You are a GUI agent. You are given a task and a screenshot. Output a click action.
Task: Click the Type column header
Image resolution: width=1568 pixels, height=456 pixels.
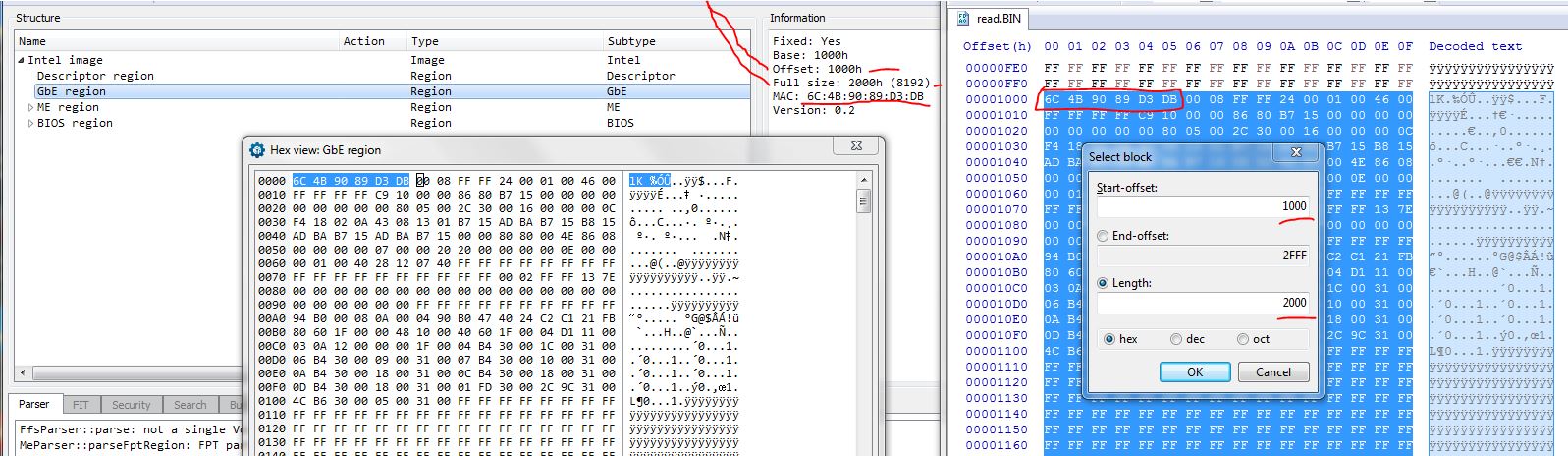pyautogui.click(x=506, y=41)
